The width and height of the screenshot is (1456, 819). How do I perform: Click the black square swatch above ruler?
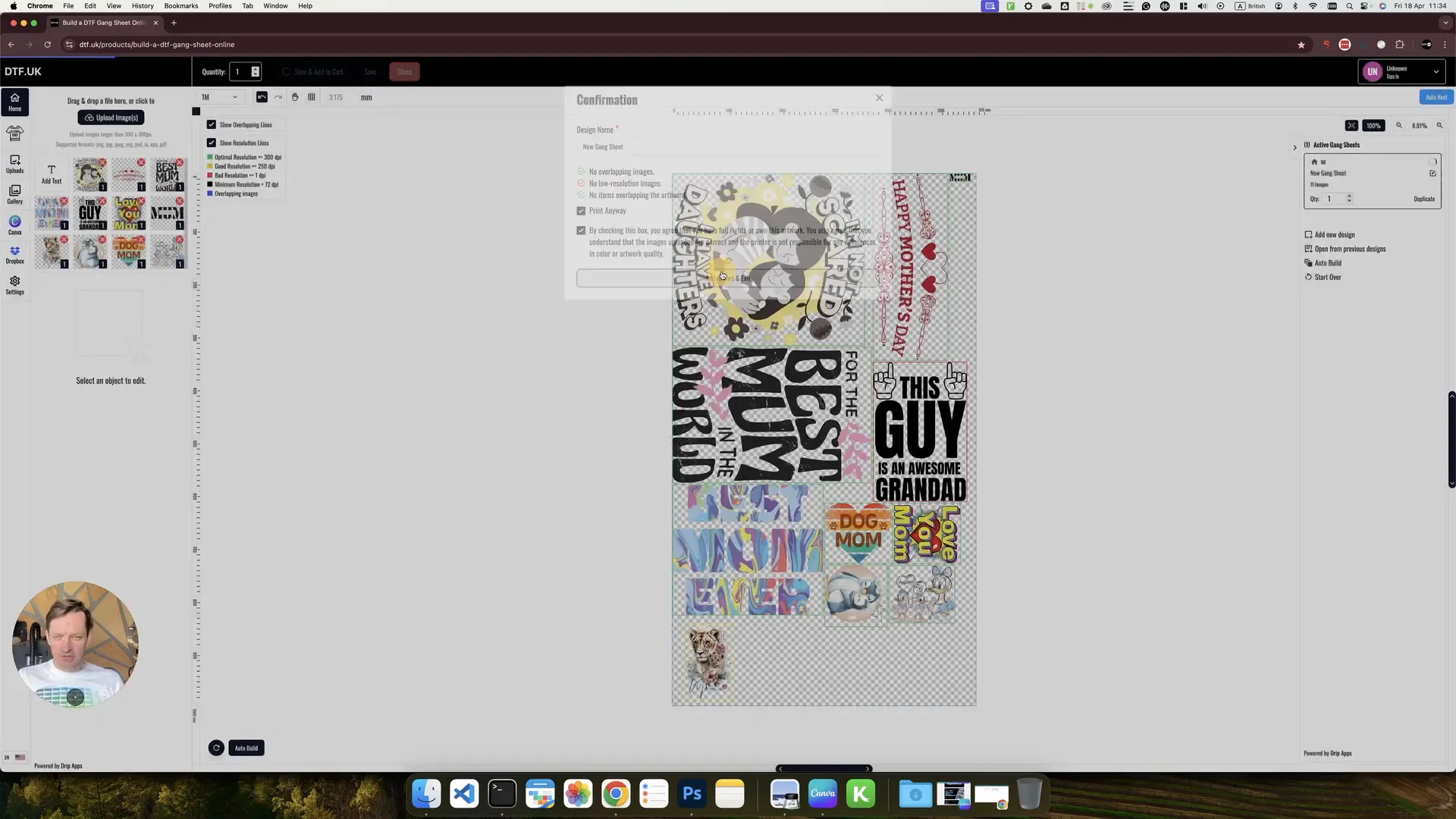(x=196, y=111)
